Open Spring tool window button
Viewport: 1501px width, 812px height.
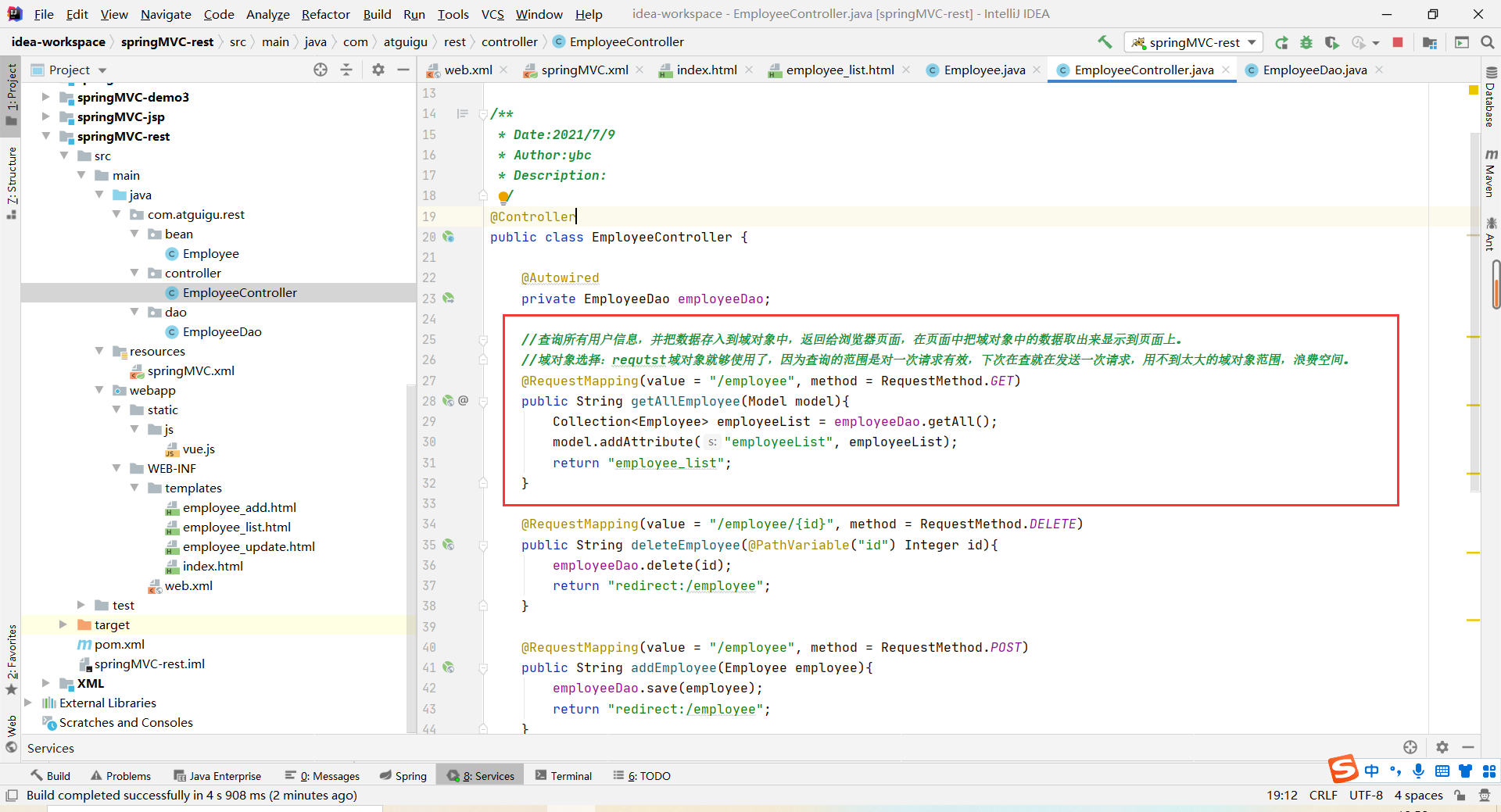click(x=403, y=775)
